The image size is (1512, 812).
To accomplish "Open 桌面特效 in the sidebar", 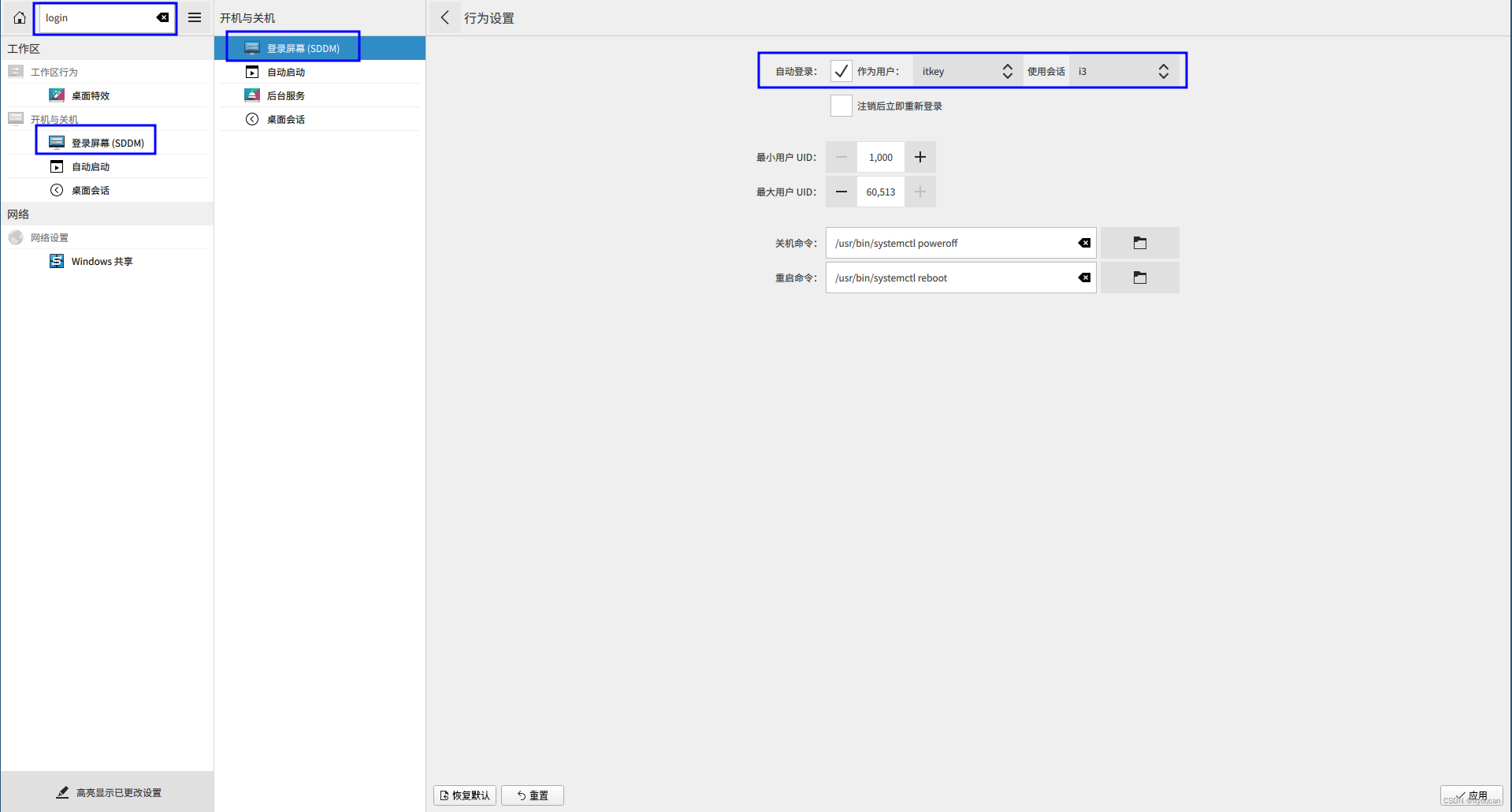I will 106,95.
